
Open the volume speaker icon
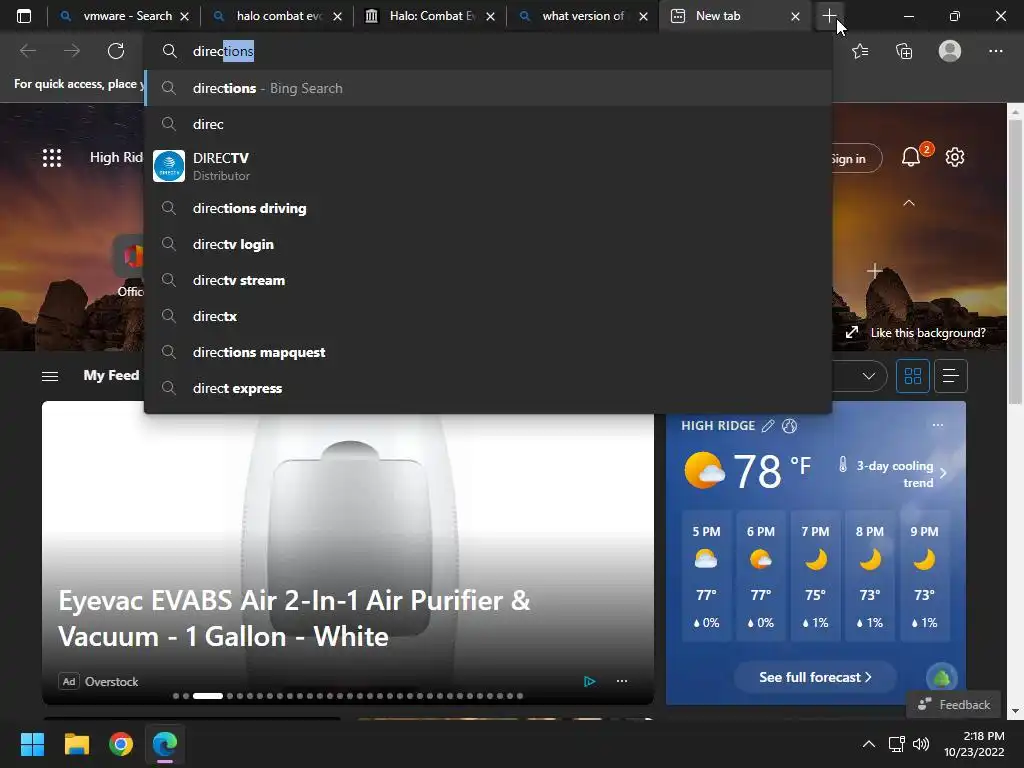(x=921, y=744)
